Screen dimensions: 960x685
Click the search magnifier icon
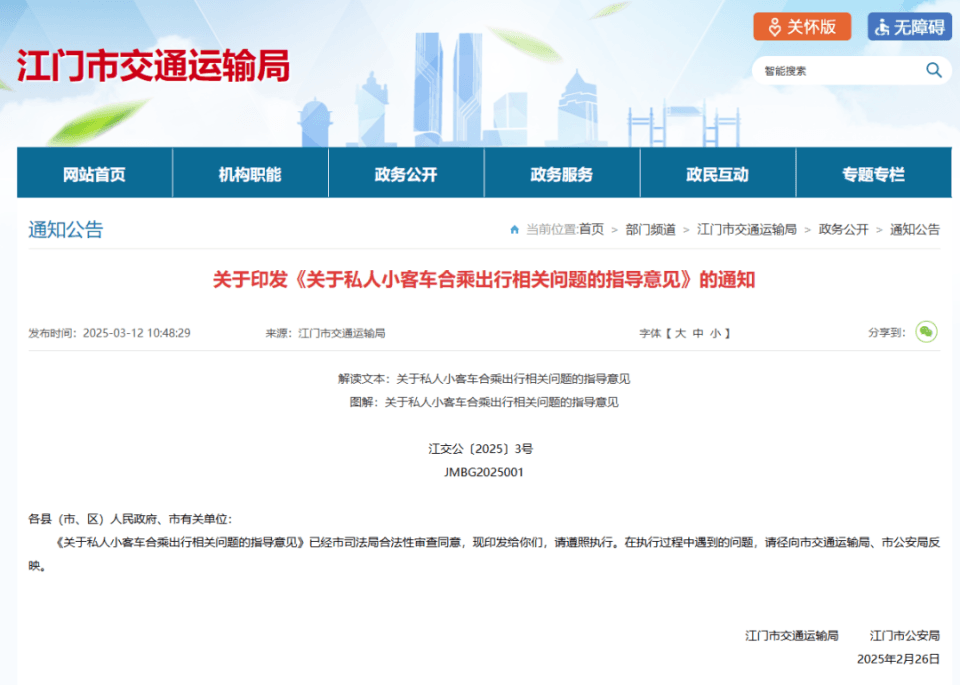(x=934, y=70)
